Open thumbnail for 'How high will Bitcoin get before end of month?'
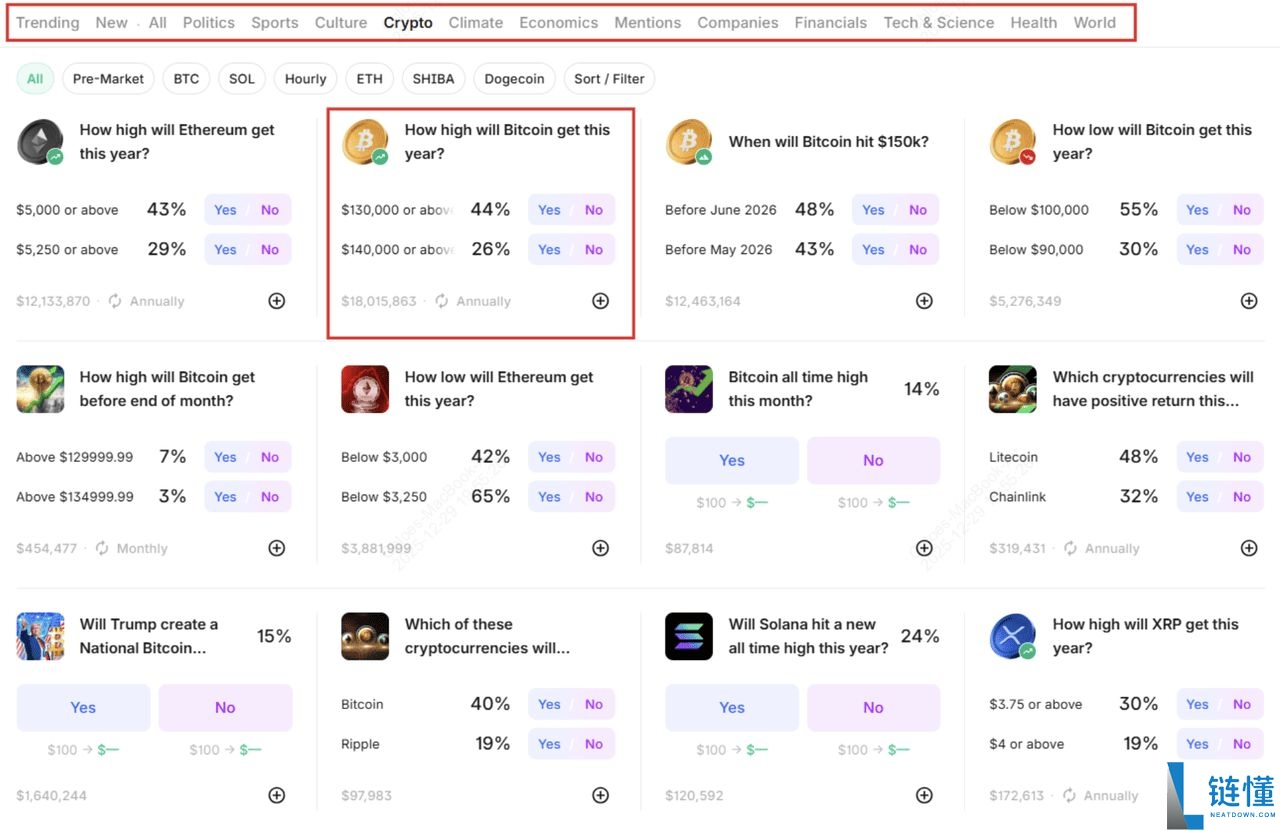Screen dimensions: 1280x831 click(x=41, y=389)
